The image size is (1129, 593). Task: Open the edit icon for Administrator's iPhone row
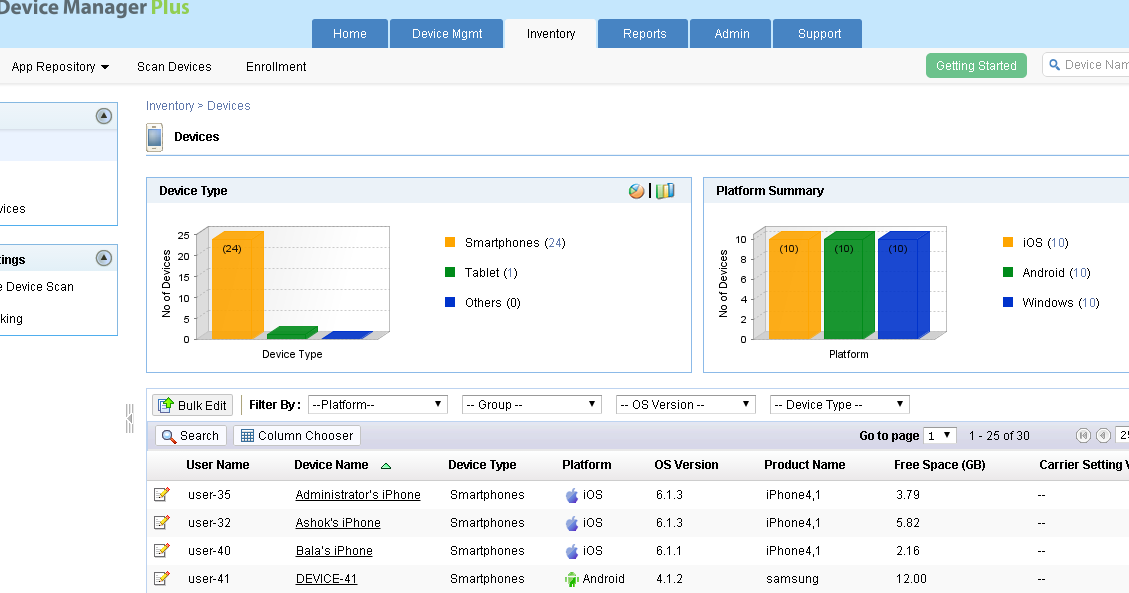pyautogui.click(x=163, y=494)
